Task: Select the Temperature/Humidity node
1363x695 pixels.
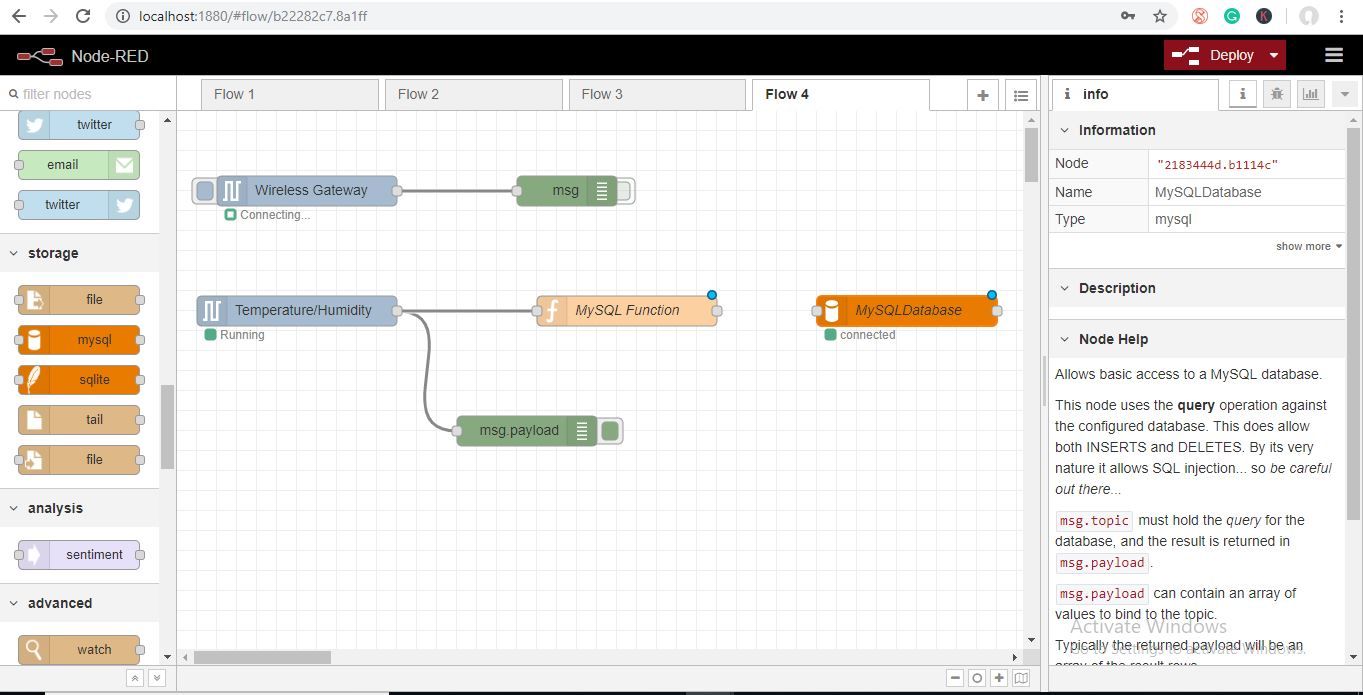Action: [297, 311]
